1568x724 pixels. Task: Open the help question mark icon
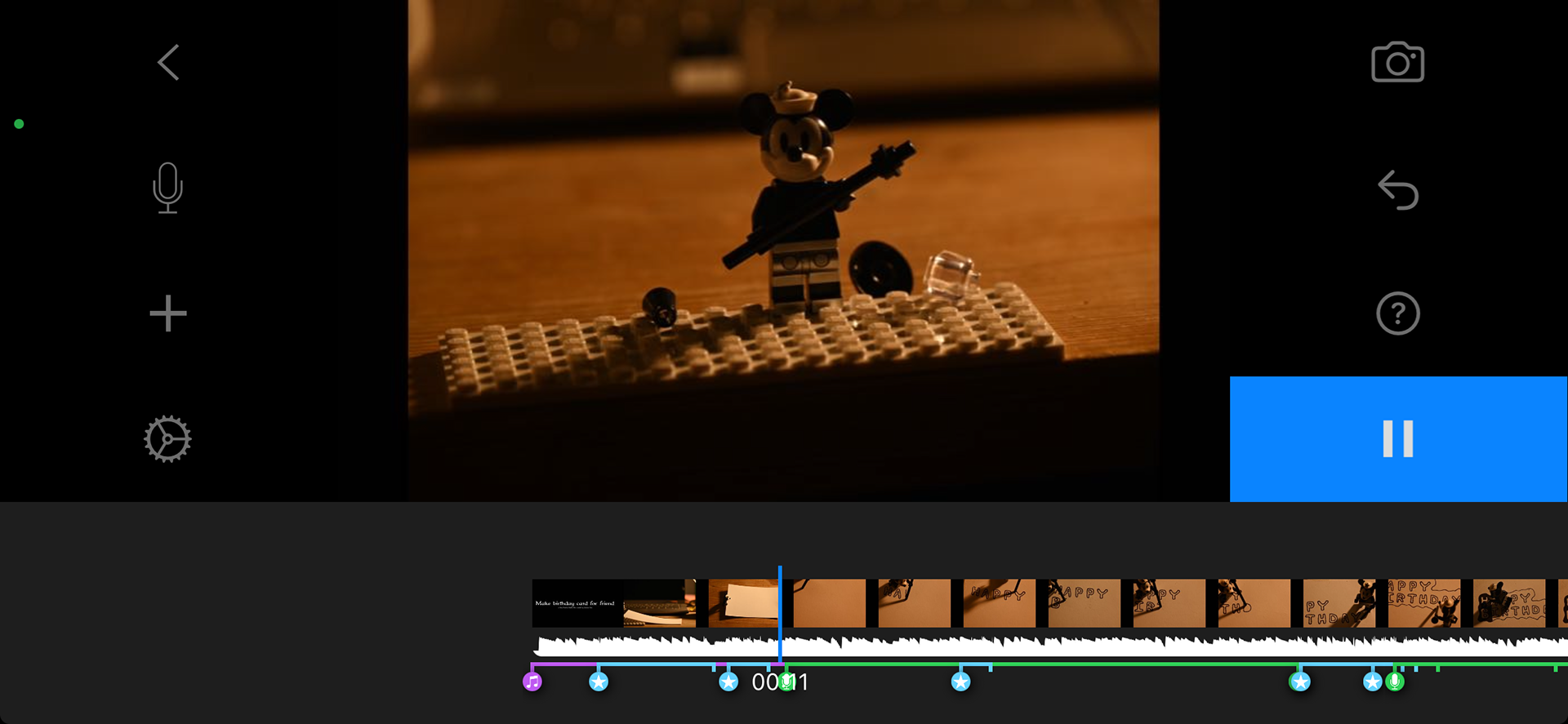(1398, 313)
